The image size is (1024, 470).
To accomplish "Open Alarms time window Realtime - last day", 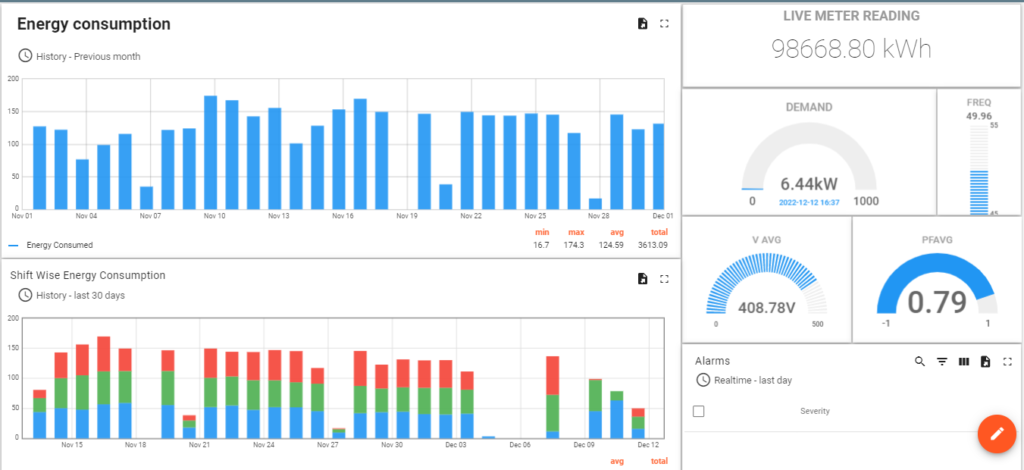I will click(x=744, y=380).
